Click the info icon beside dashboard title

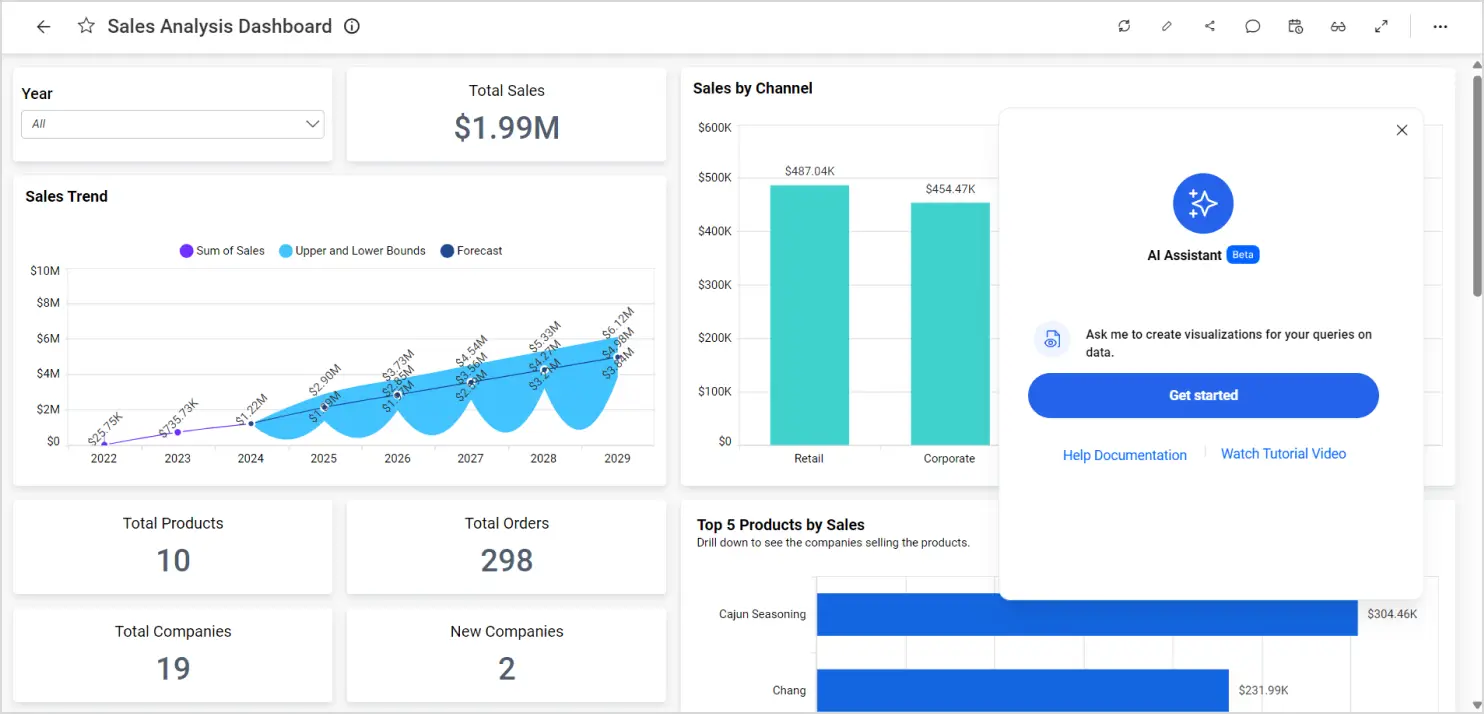click(352, 27)
